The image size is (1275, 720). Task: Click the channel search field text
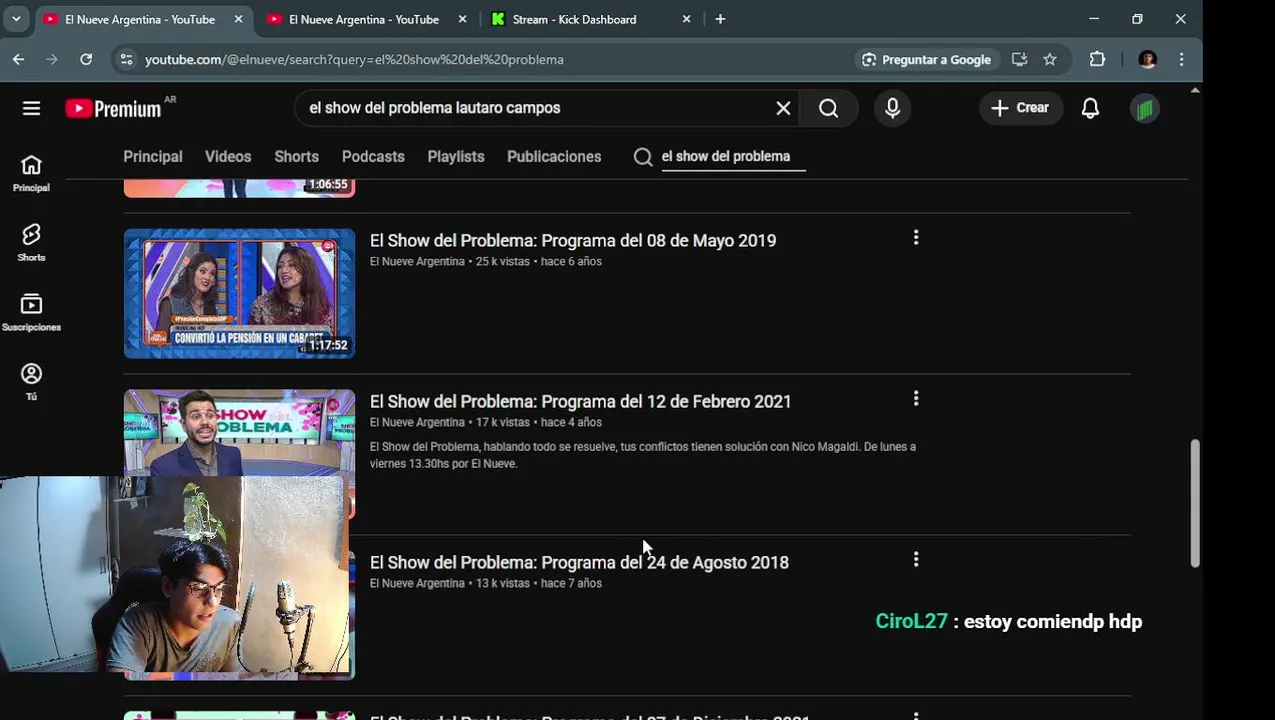coord(726,157)
